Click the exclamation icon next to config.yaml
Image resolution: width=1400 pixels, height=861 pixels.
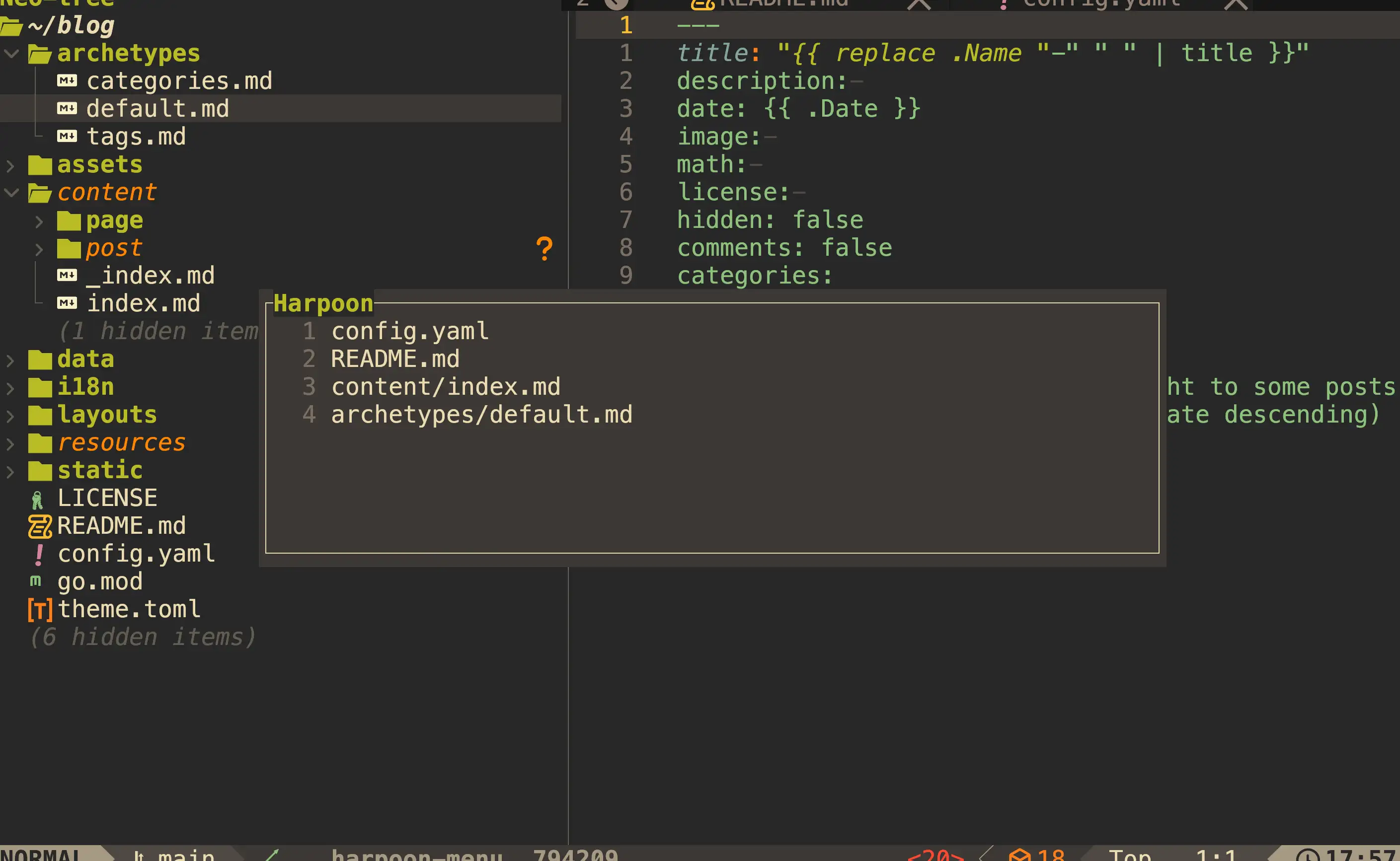39,554
